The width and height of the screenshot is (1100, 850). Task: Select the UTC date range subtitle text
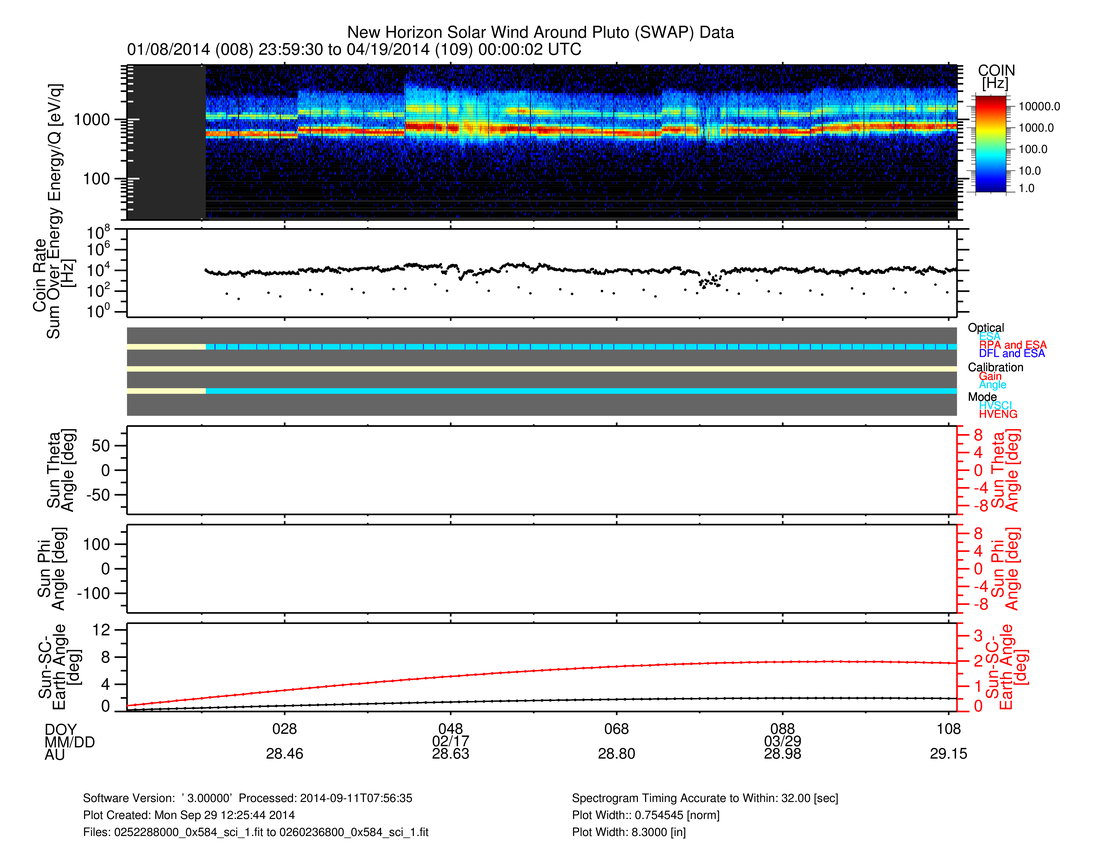(x=354, y=49)
